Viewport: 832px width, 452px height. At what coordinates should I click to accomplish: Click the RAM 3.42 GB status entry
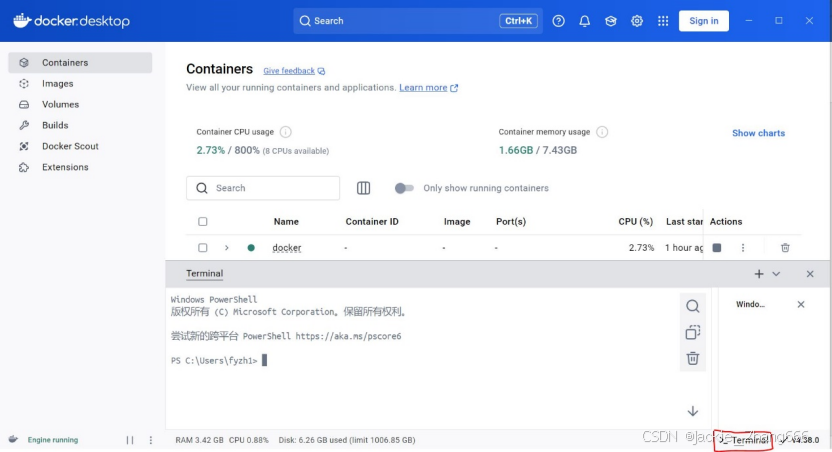pos(200,440)
